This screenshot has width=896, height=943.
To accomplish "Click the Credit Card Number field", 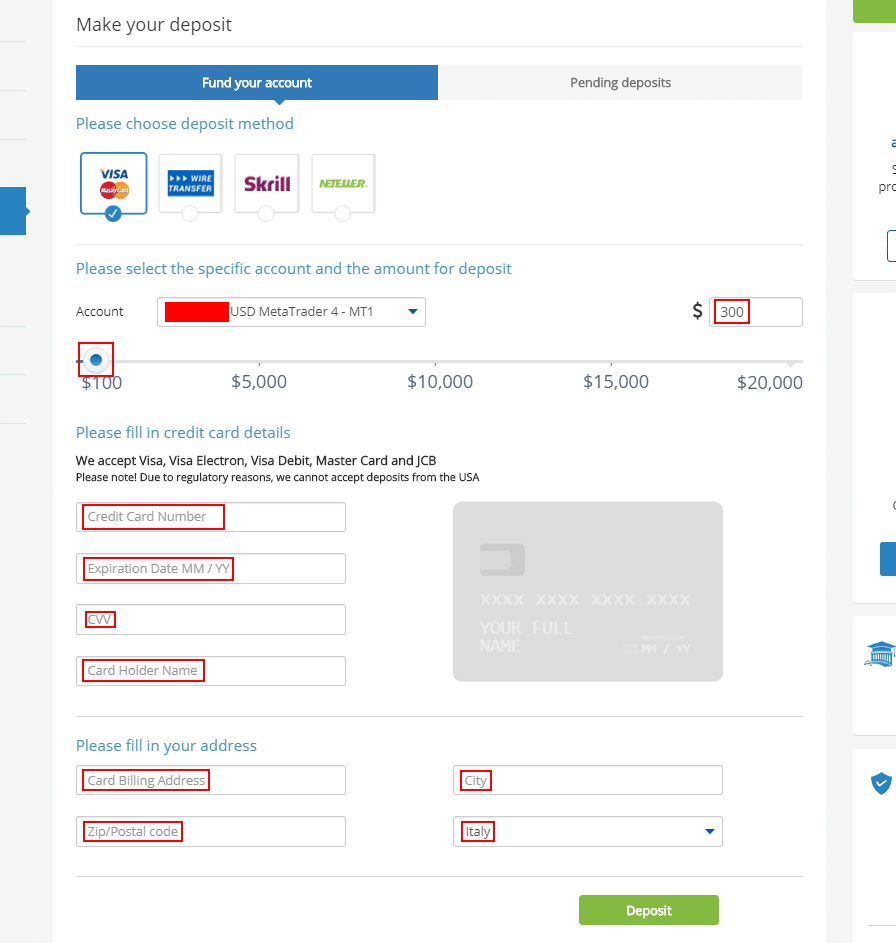I will click(x=211, y=517).
